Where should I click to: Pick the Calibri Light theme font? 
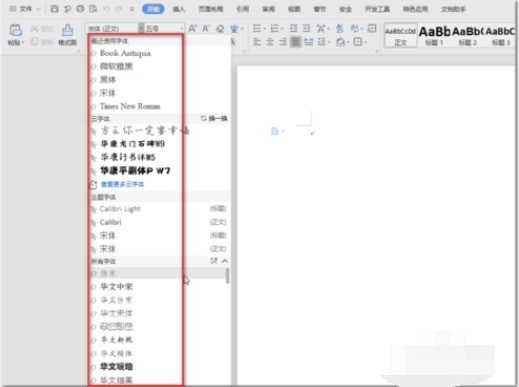(120, 209)
